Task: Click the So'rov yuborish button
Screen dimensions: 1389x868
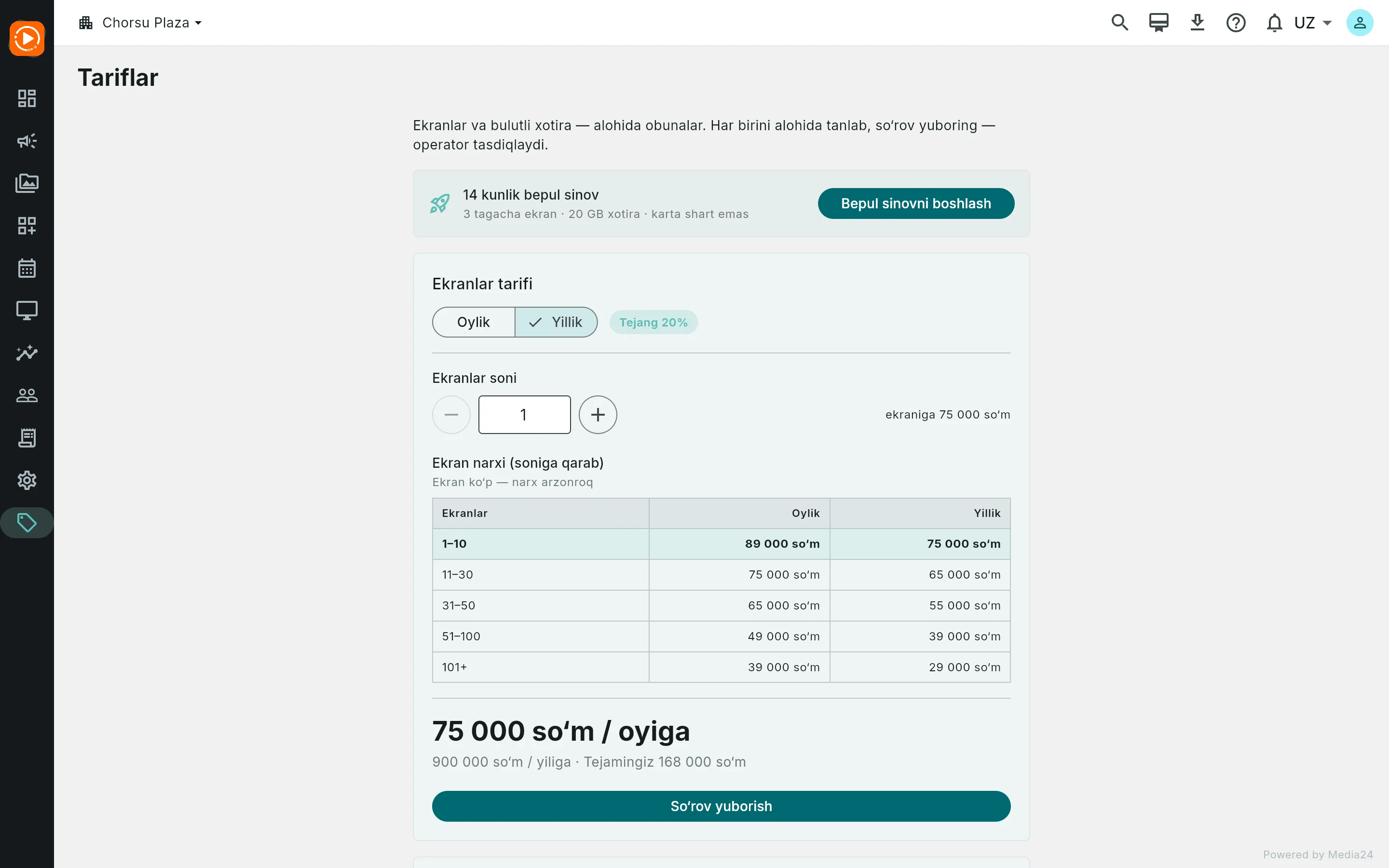Action: click(x=721, y=806)
